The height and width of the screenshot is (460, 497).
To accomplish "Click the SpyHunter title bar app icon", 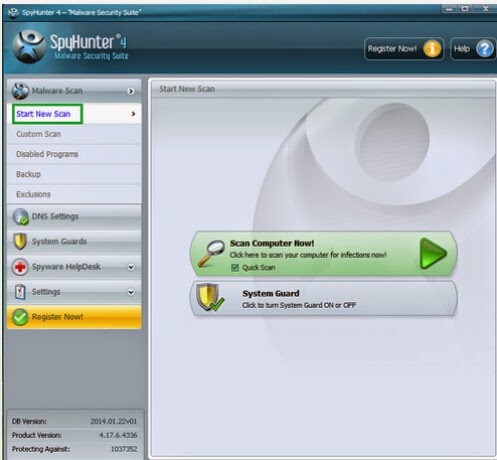I will coord(13,13).
